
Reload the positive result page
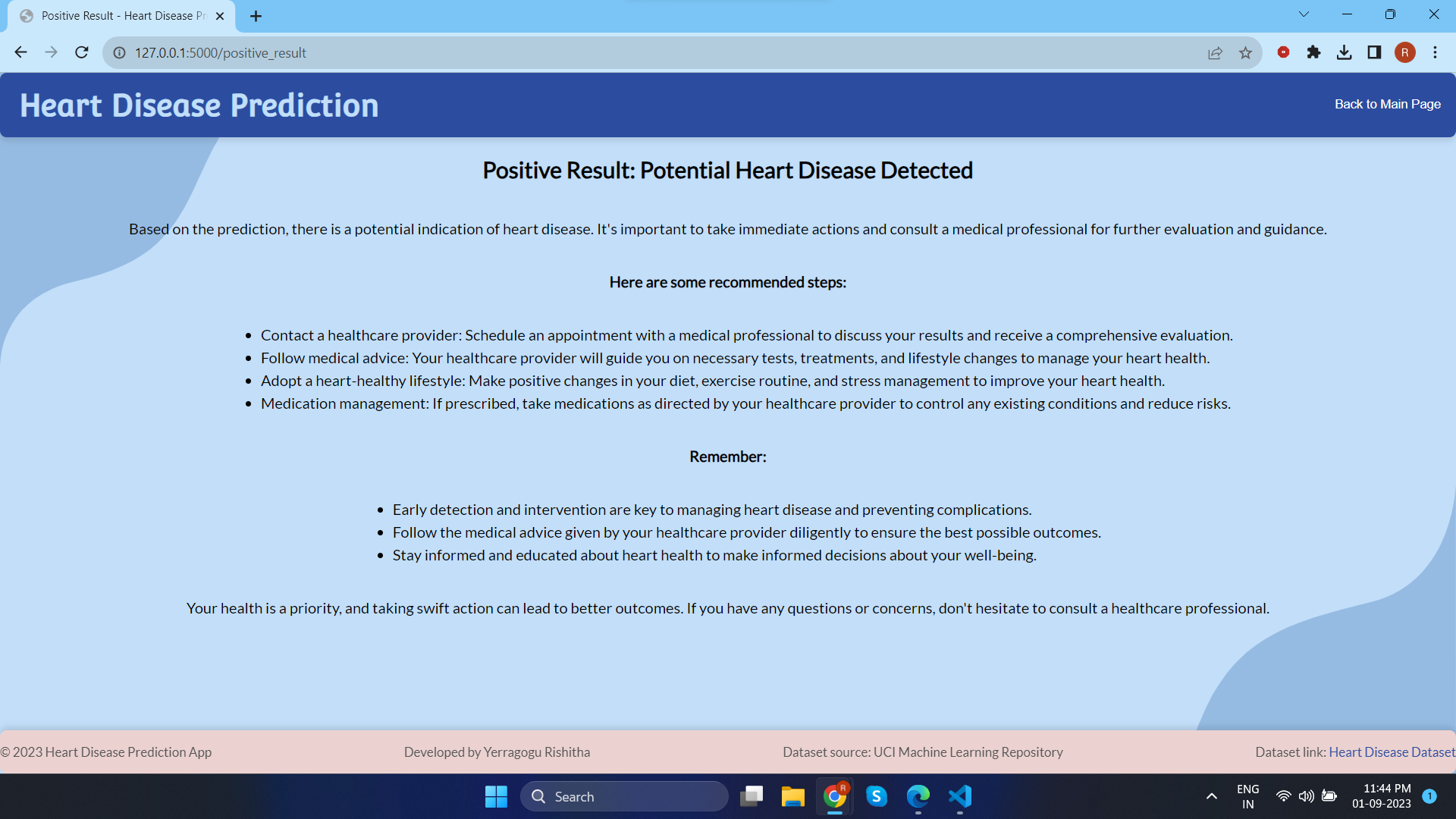coord(81,52)
